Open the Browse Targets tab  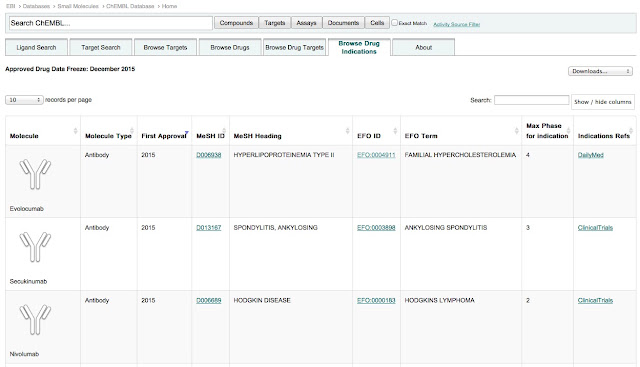(x=165, y=47)
